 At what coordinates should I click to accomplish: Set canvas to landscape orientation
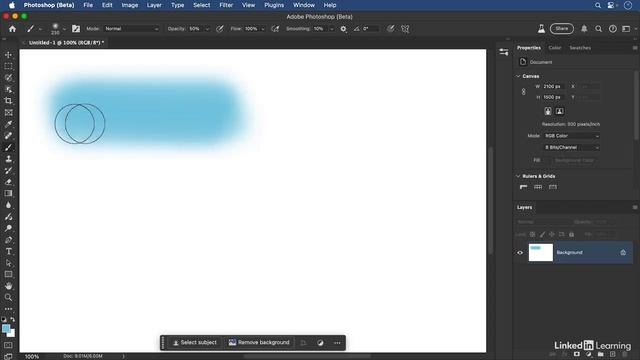point(560,111)
